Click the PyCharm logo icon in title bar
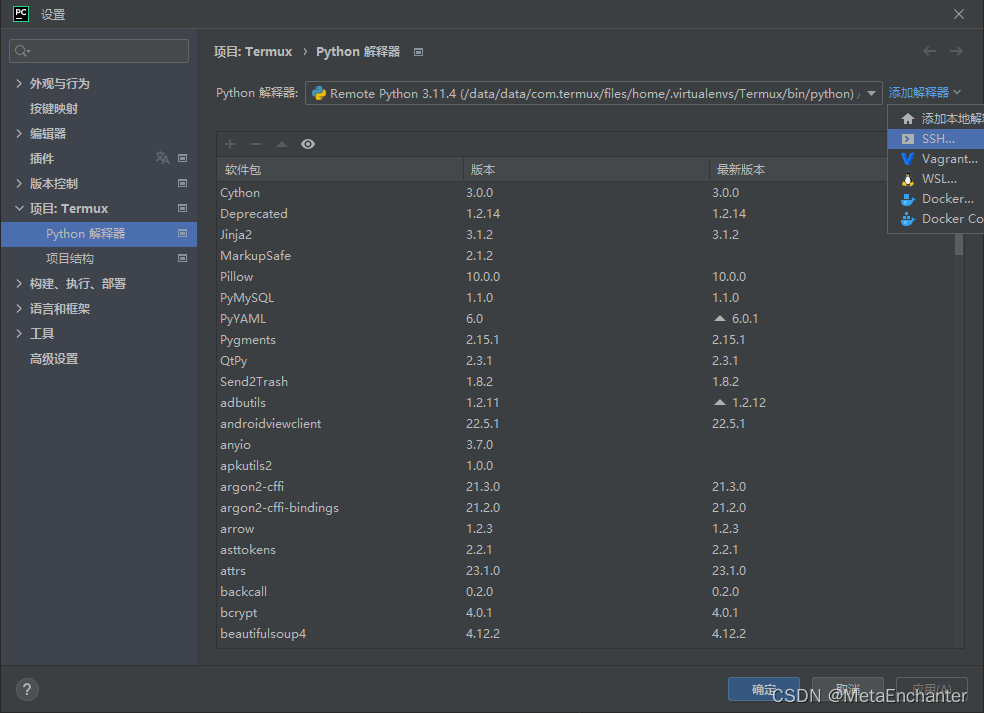 coord(21,14)
